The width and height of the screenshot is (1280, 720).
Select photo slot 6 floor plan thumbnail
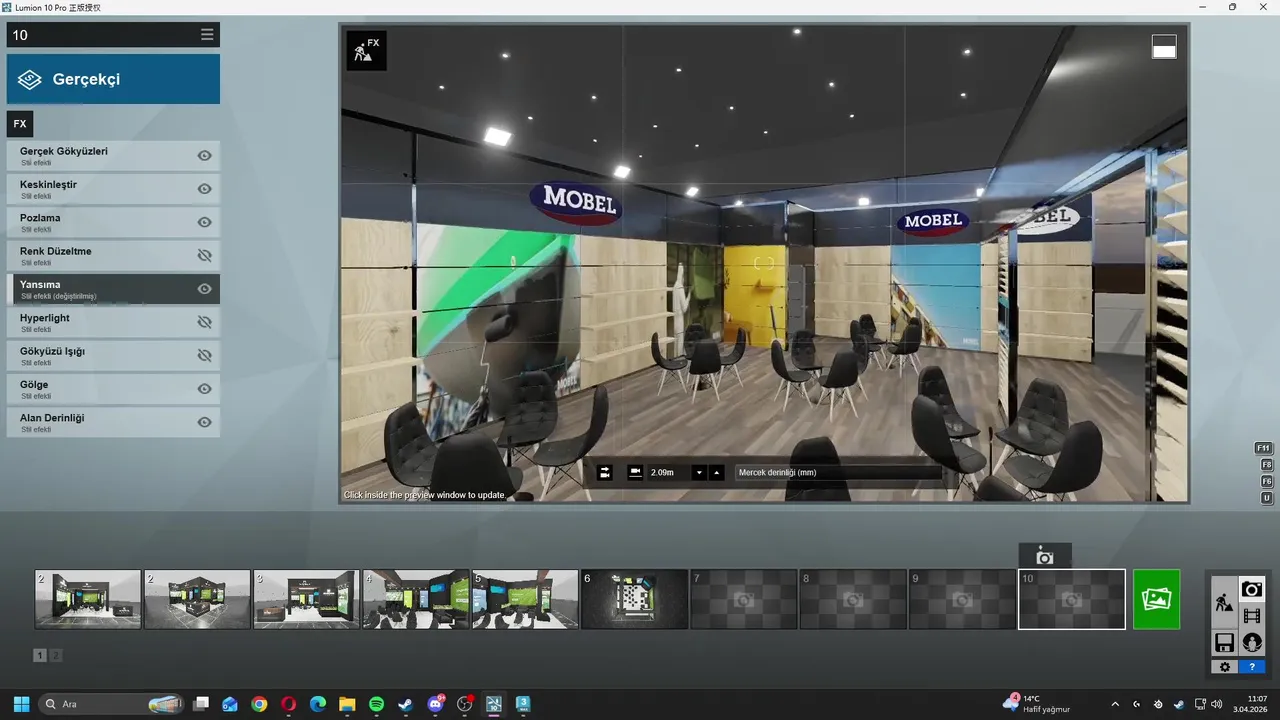click(x=634, y=599)
